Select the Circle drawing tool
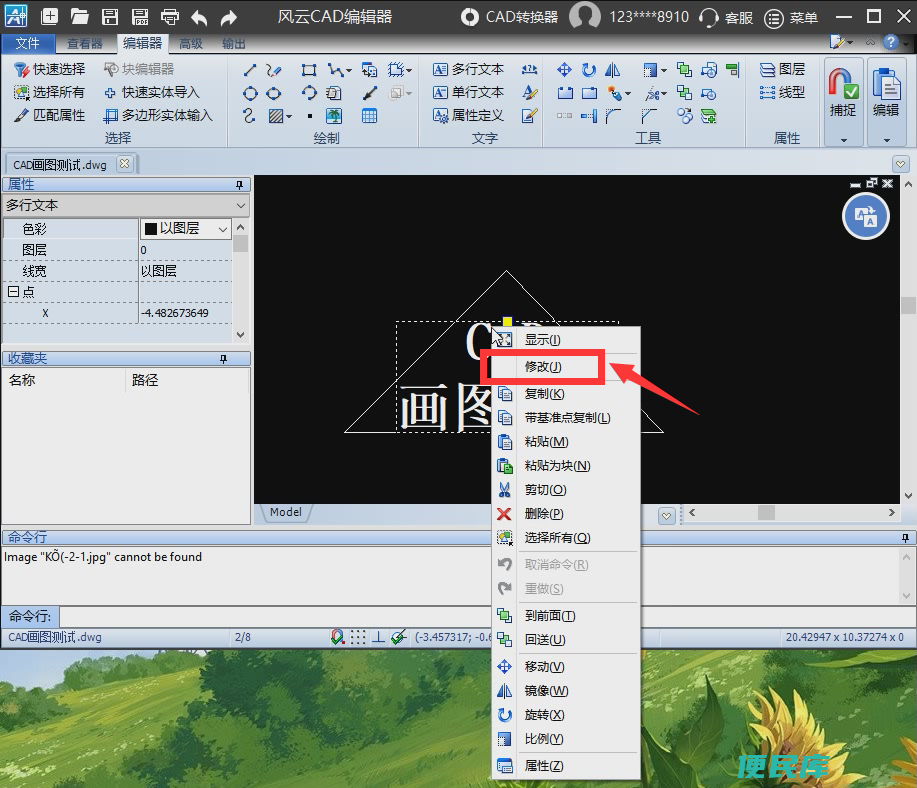The width and height of the screenshot is (917, 788). 250,93
